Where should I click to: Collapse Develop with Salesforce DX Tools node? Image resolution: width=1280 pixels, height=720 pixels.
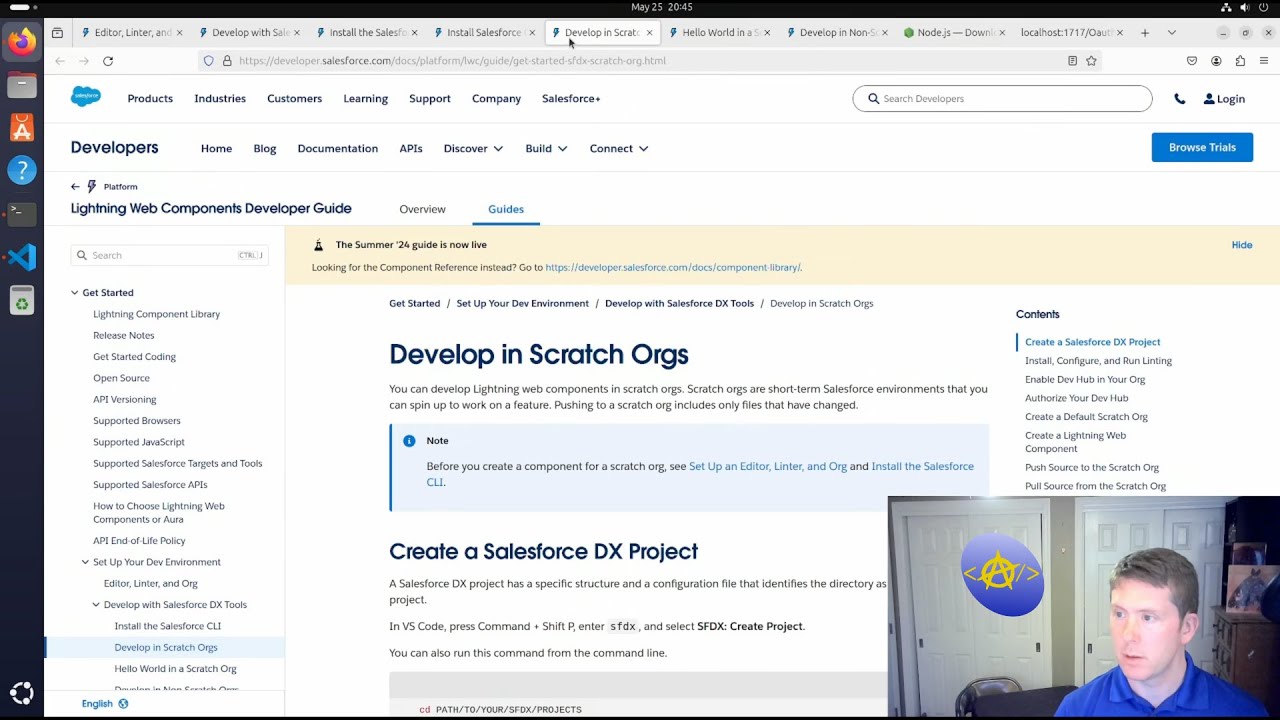[96, 605]
